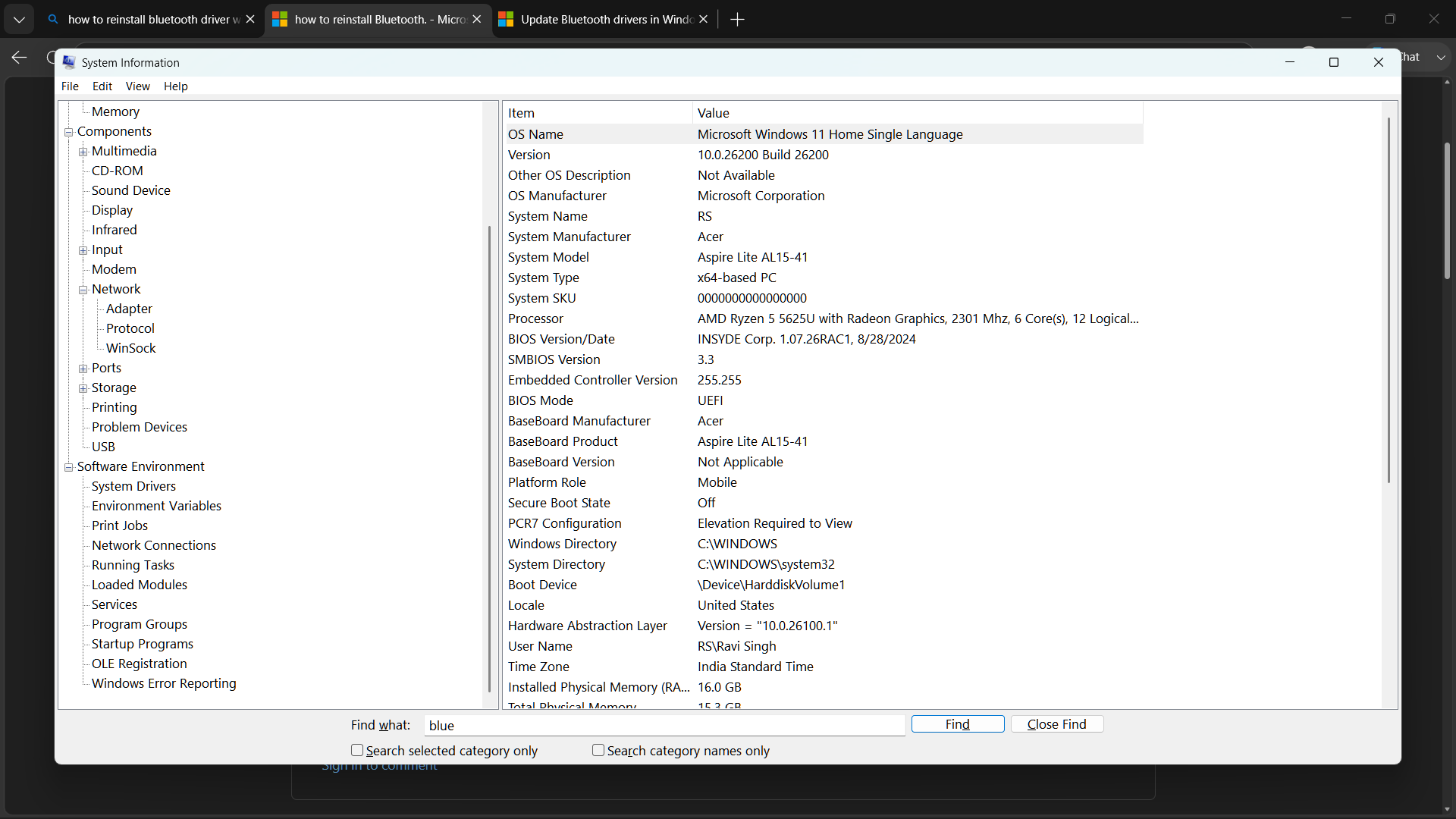Close the 'Update Bluetooth drivers' tab
Image resolution: width=1456 pixels, height=819 pixels.
click(703, 19)
